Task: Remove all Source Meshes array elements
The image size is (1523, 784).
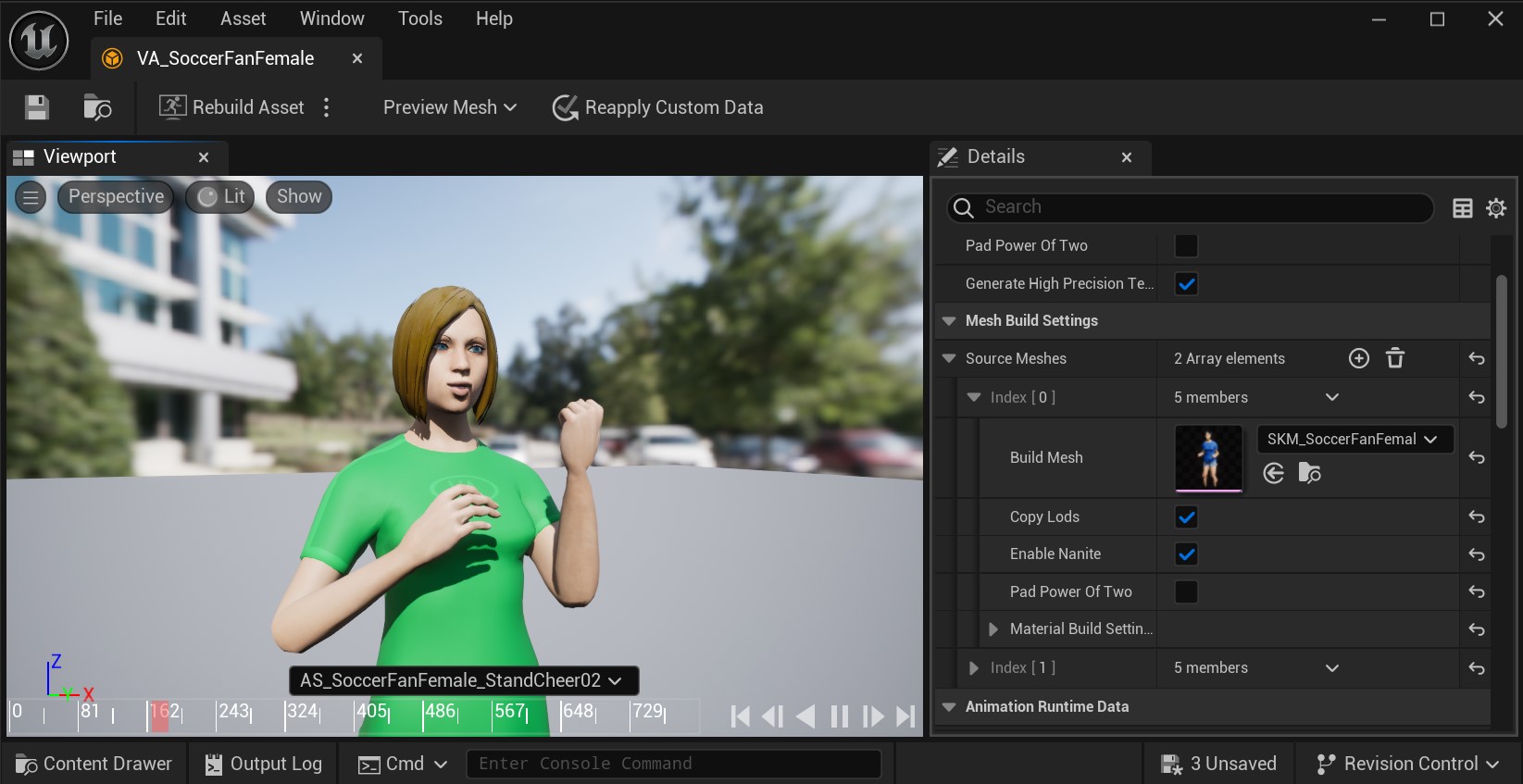Action: click(x=1395, y=358)
